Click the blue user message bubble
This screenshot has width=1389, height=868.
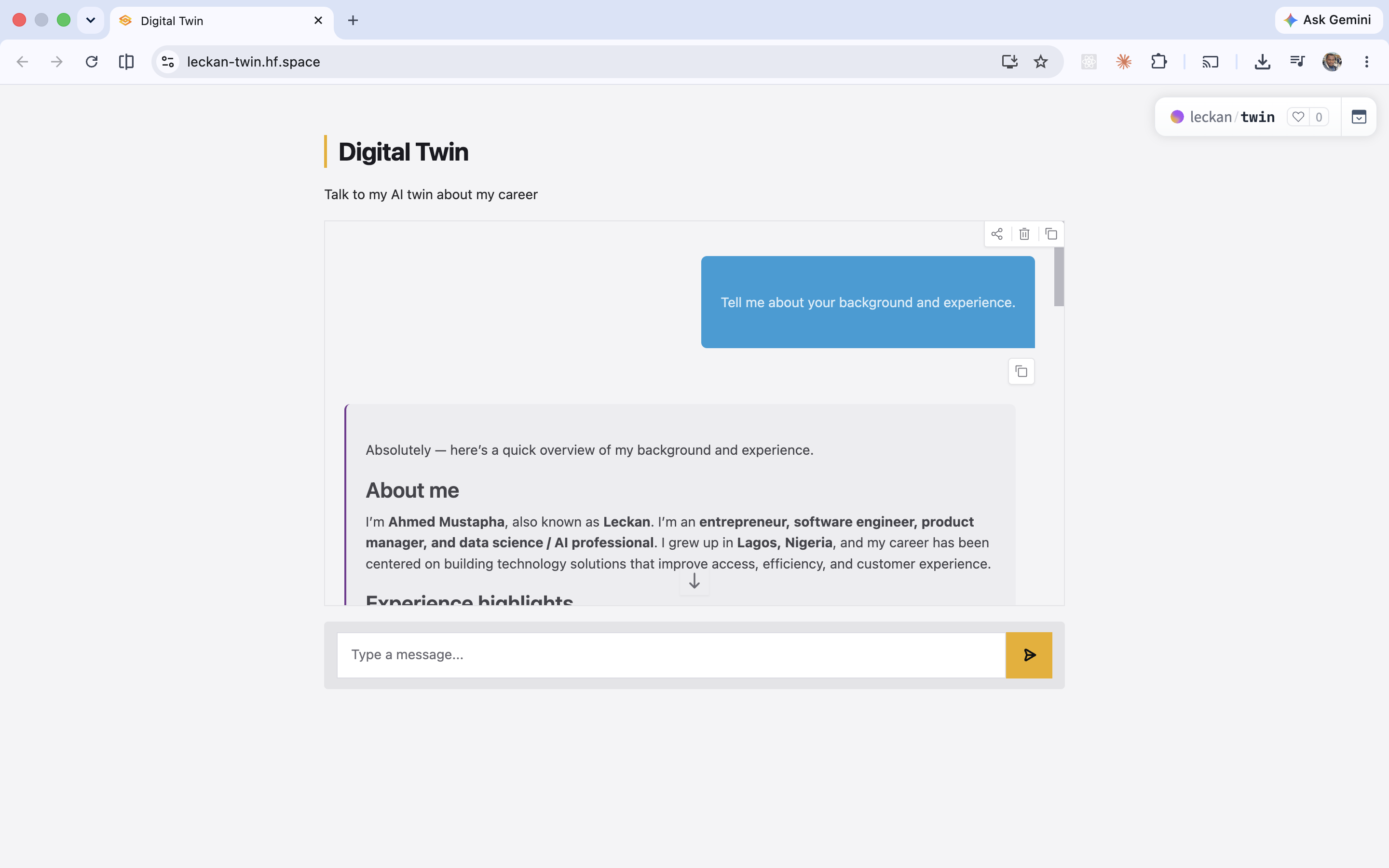point(868,302)
